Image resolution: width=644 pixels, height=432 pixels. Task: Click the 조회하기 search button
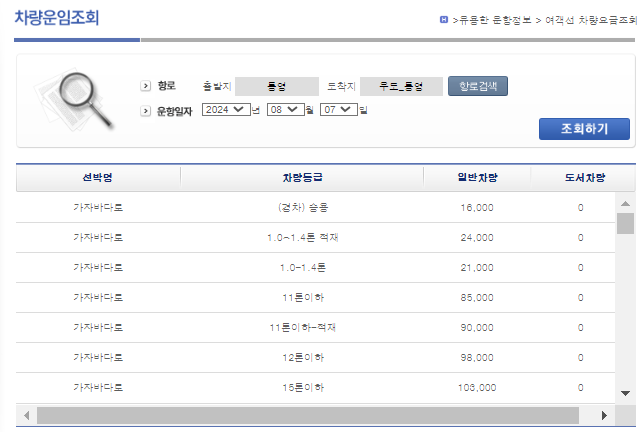pos(584,129)
